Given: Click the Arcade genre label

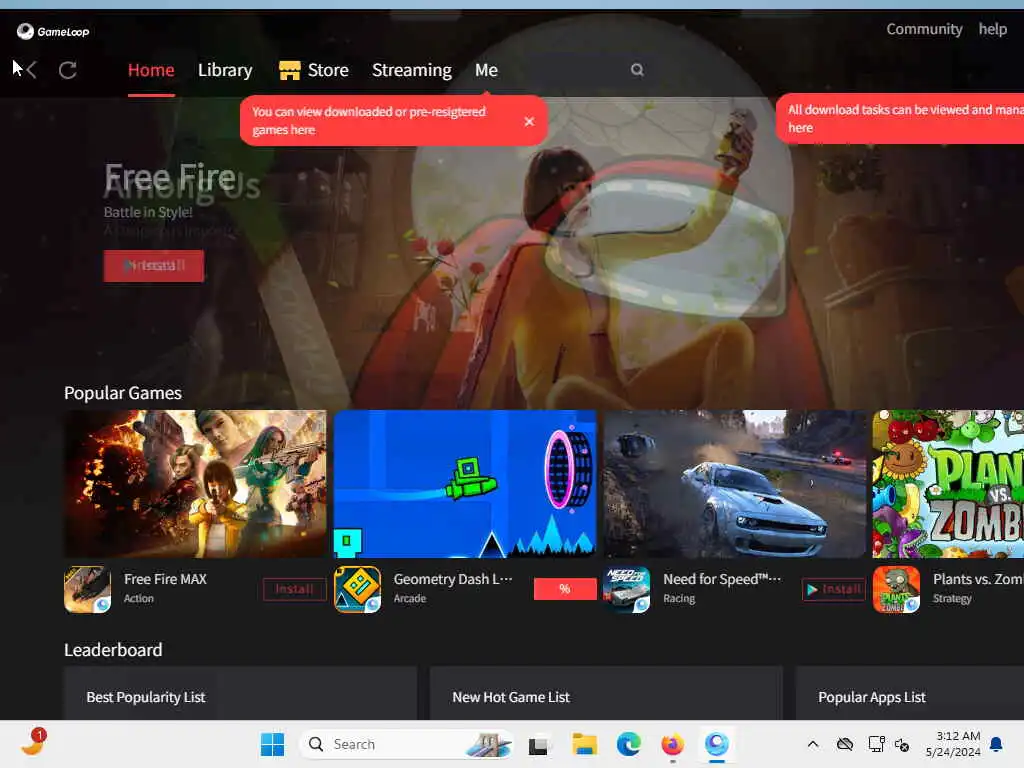Looking at the screenshot, I should tap(409, 598).
